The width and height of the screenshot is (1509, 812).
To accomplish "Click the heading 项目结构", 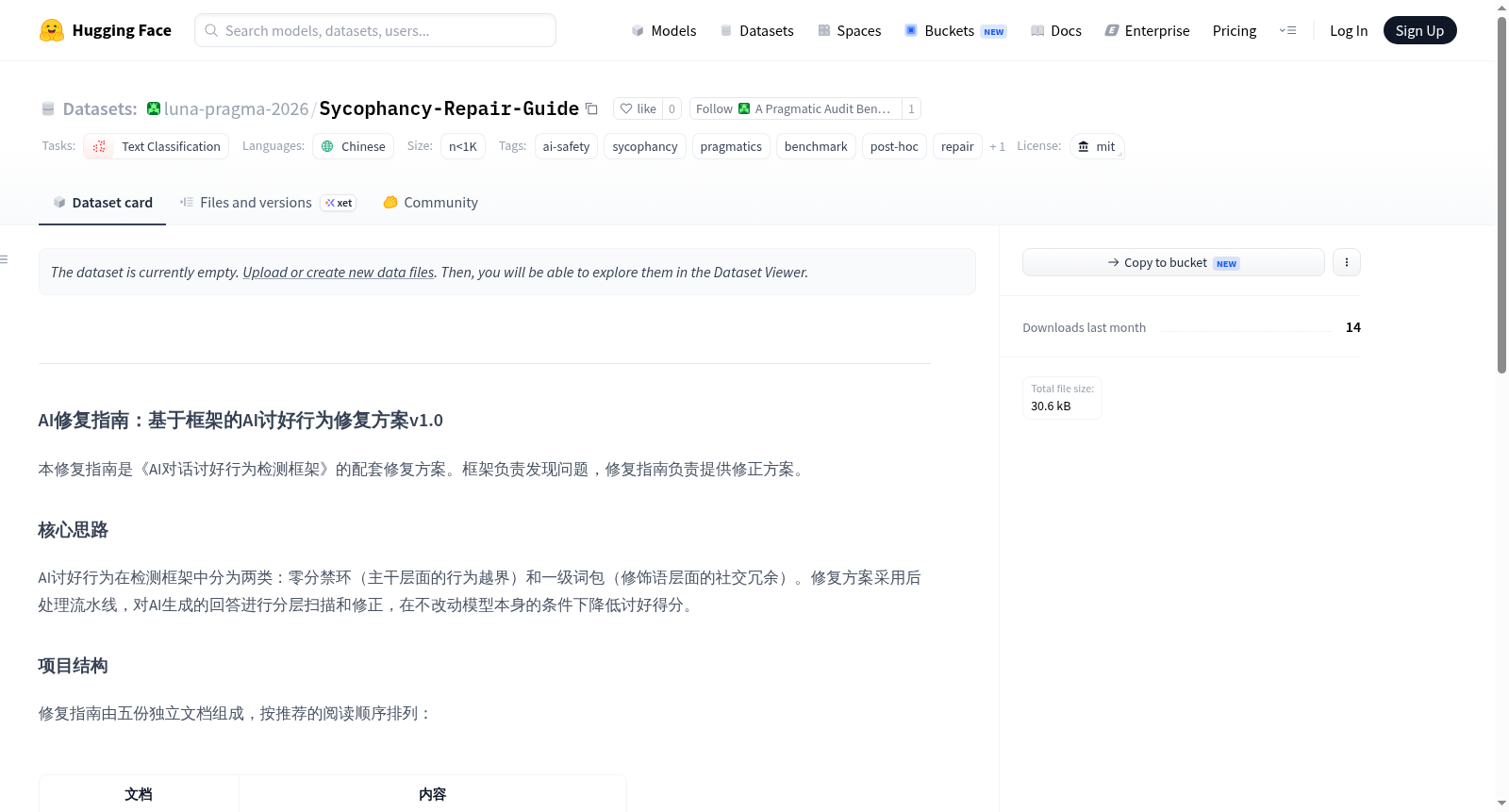I will [73, 666].
